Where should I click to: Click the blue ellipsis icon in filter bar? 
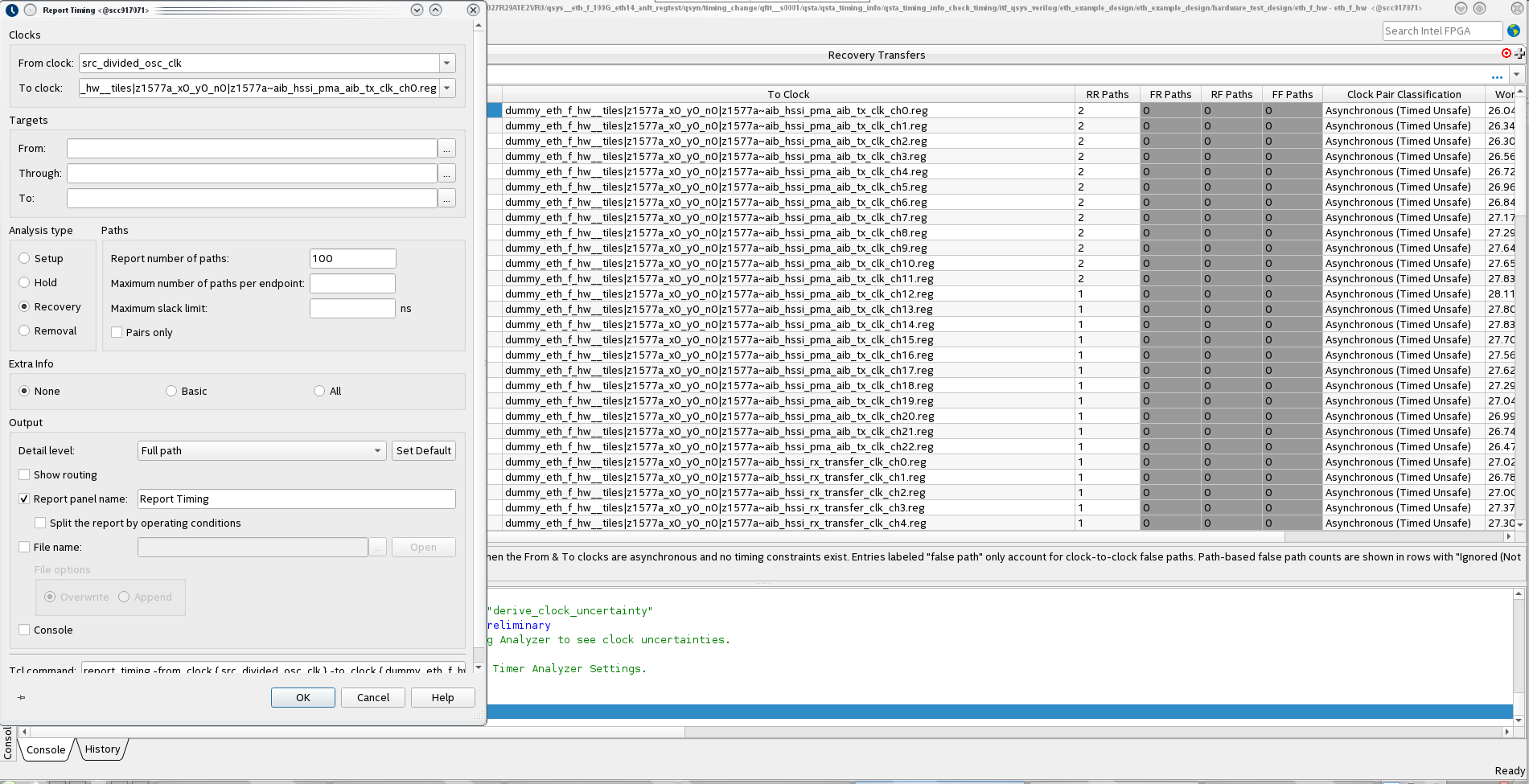click(x=1496, y=76)
